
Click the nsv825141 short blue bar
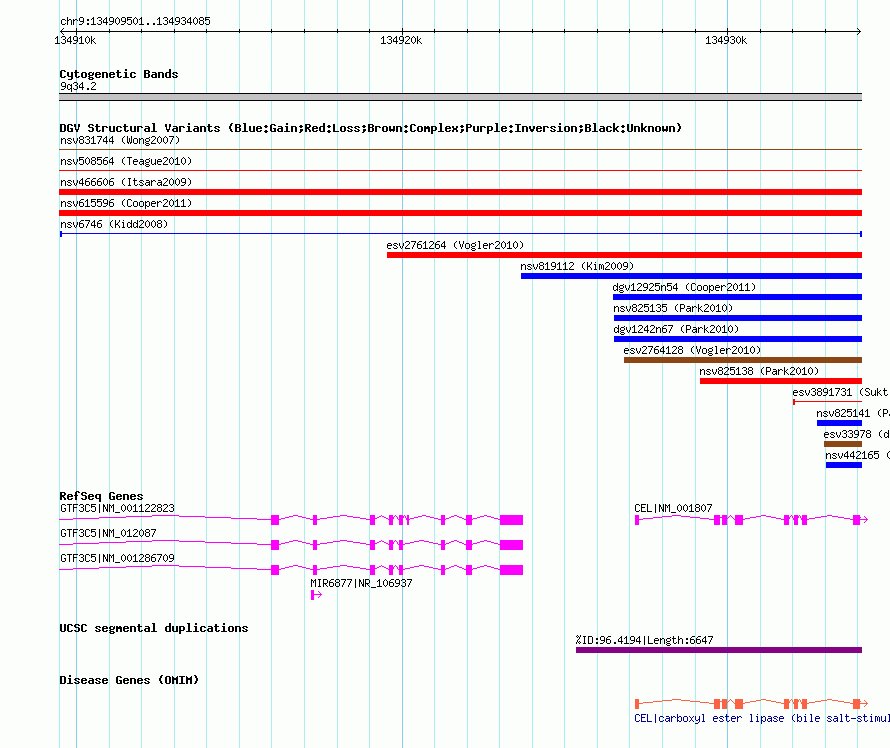(839, 423)
